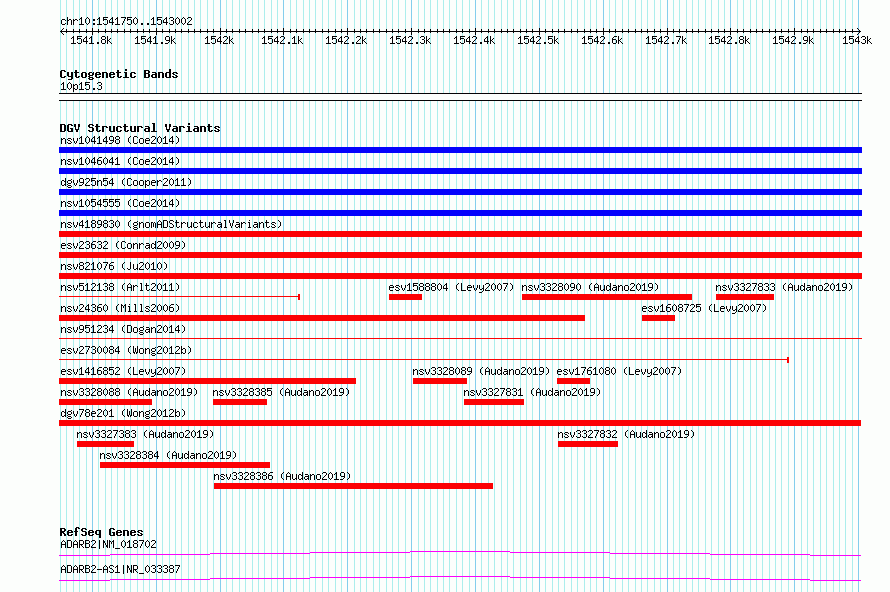Open nsv512138 (Arlt2011) label
The height and width of the screenshot is (592, 890).
click(x=120, y=287)
